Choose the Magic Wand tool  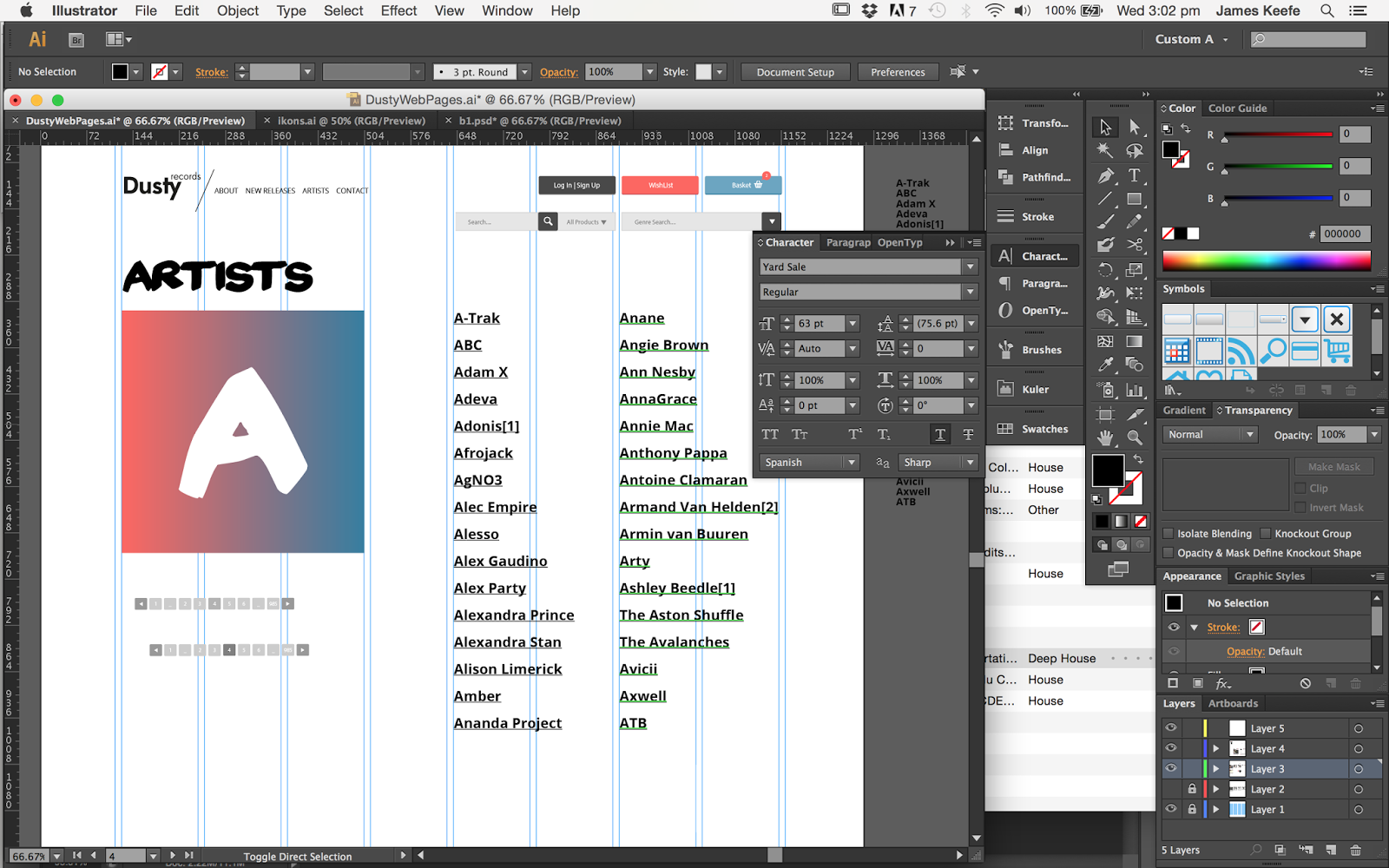1105,151
